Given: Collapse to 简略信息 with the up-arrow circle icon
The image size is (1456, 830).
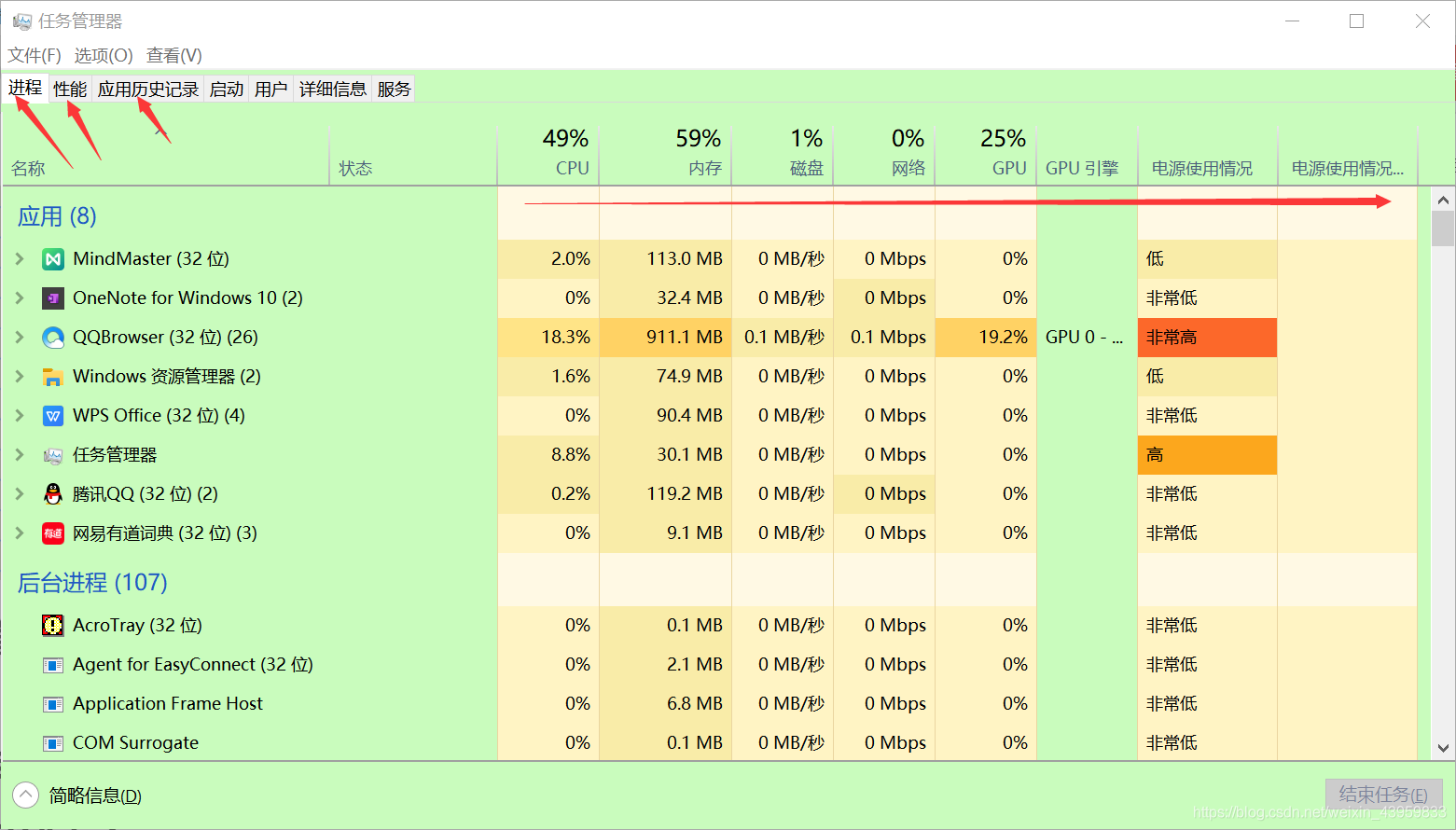Looking at the screenshot, I should pyautogui.click(x=25, y=795).
